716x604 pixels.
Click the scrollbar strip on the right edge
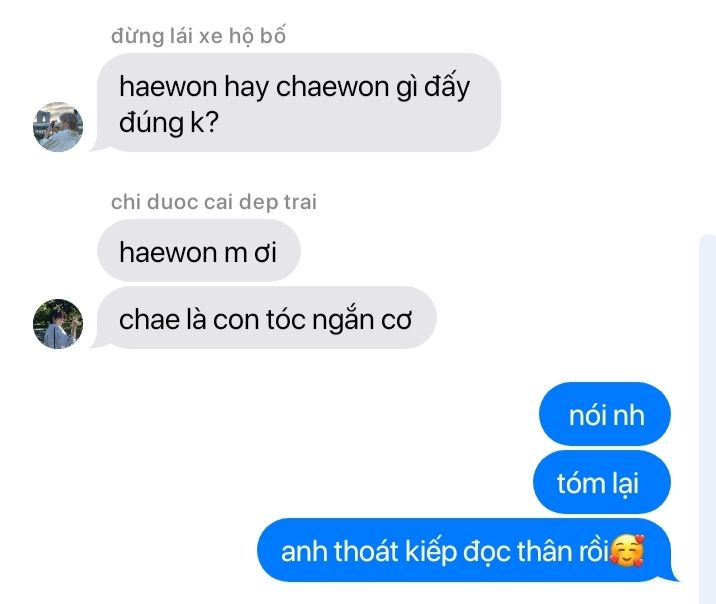click(707, 419)
